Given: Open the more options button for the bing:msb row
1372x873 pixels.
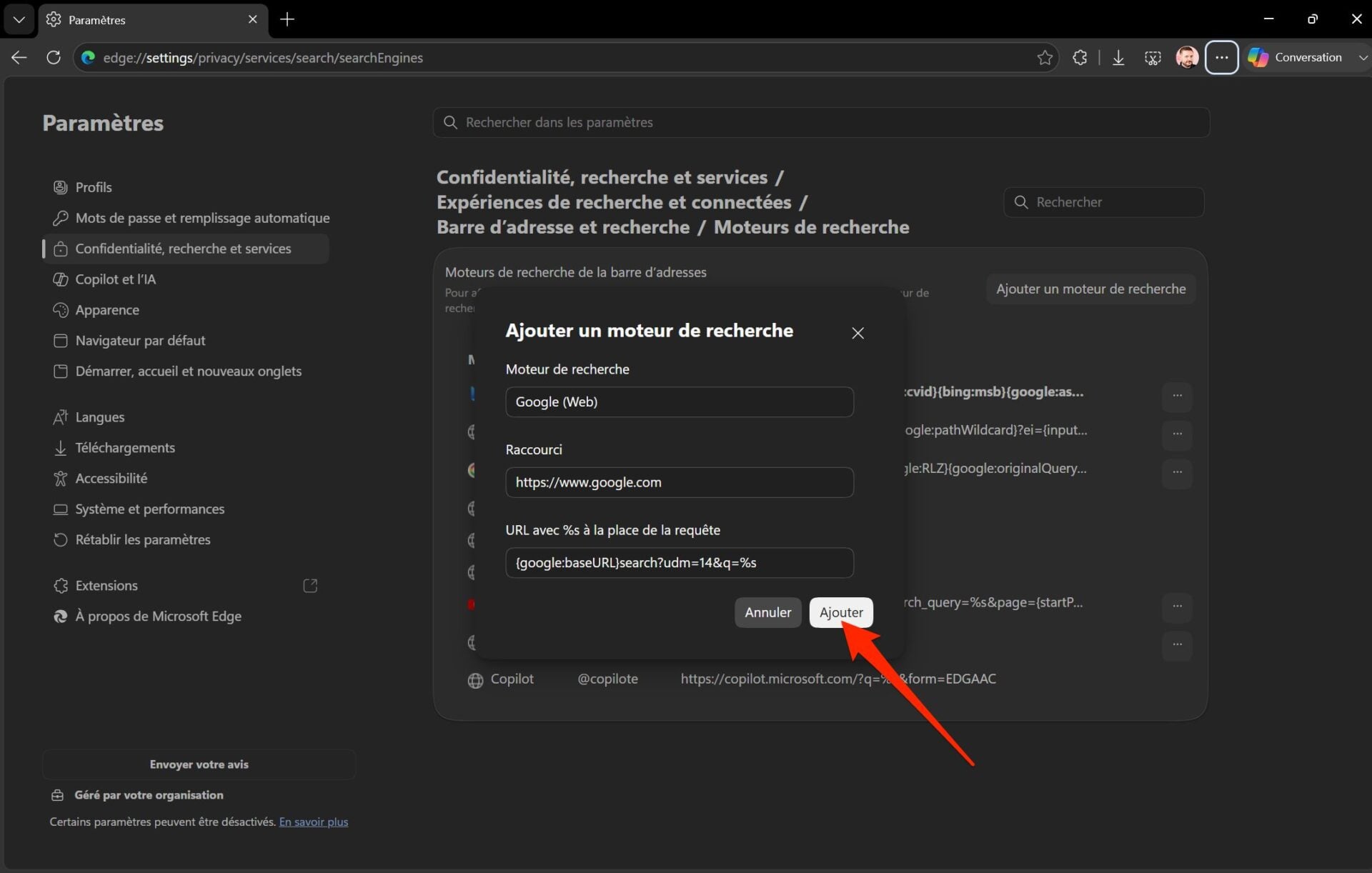Looking at the screenshot, I should 1177,396.
